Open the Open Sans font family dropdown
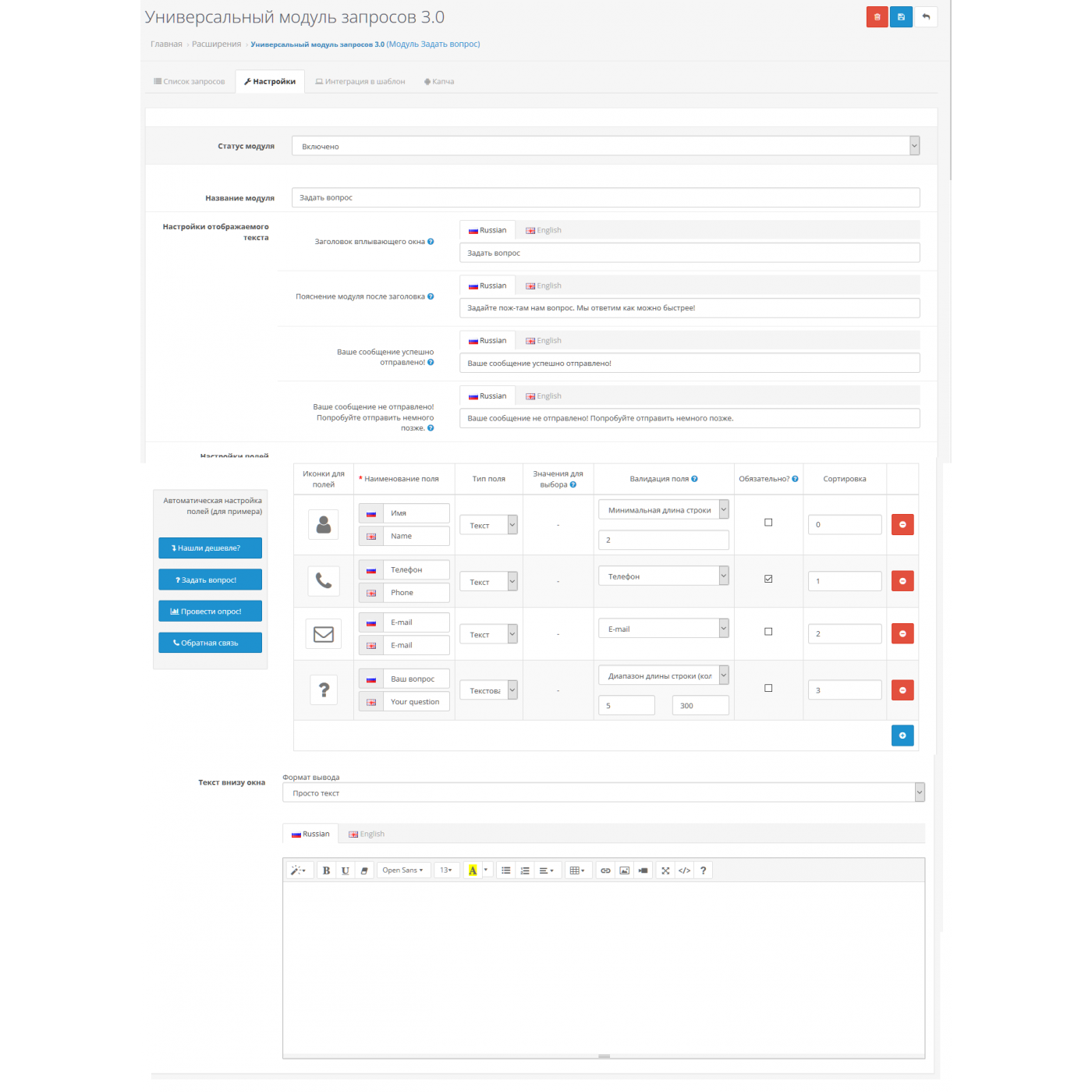 (402, 870)
